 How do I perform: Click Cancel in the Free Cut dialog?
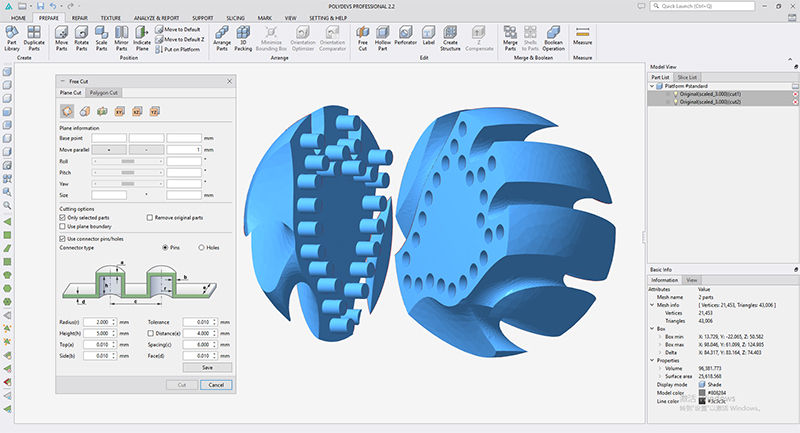(x=216, y=385)
